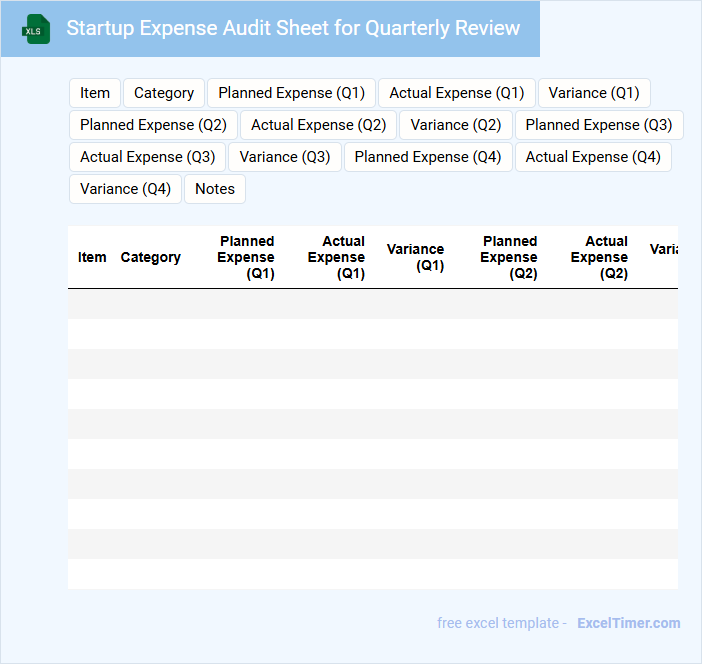This screenshot has height=664, width=702.
Task: Click the Actual Expense (Q4) tag
Action: (x=593, y=157)
